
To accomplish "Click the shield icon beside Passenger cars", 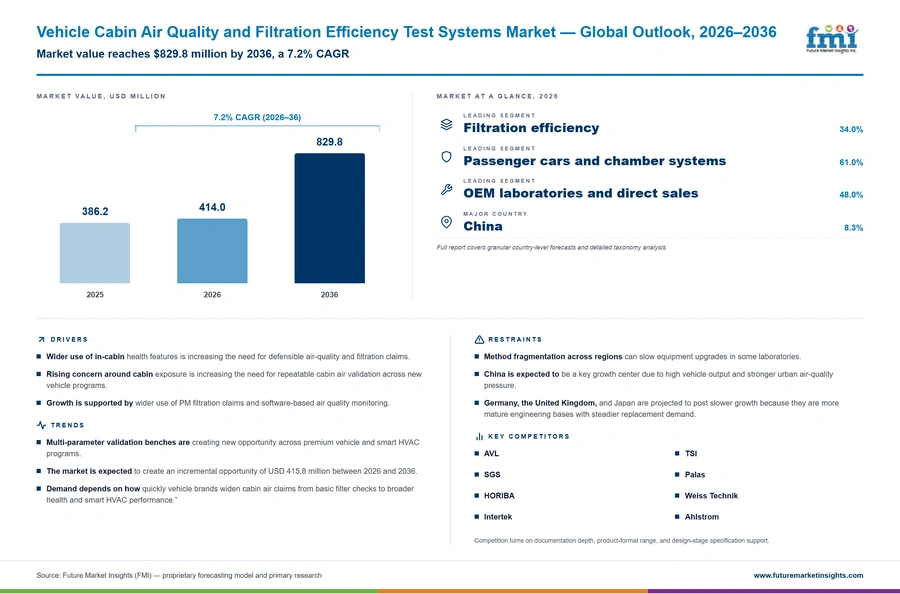I will point(446,157).
